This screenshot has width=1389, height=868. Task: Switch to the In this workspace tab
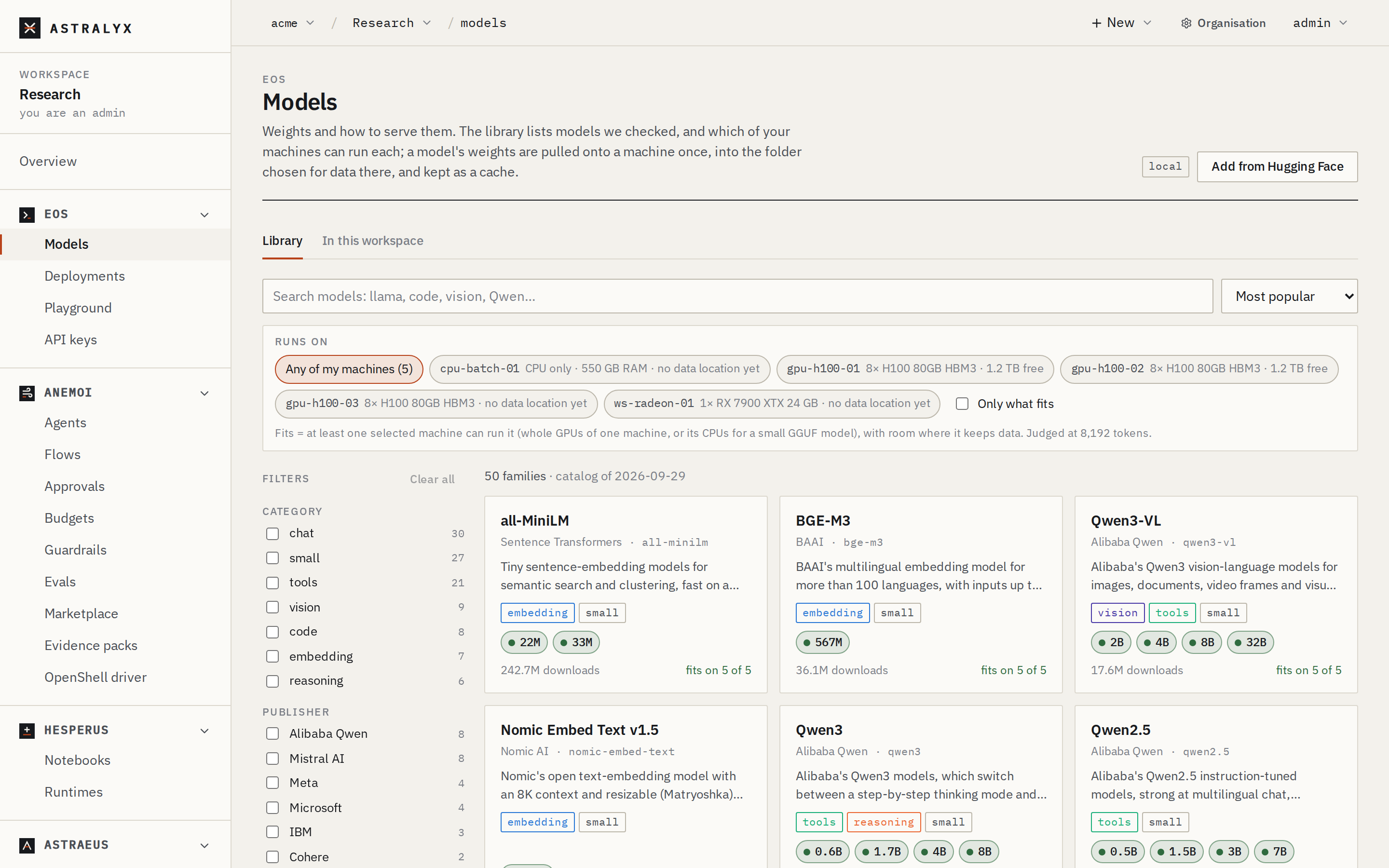point(372,241)
